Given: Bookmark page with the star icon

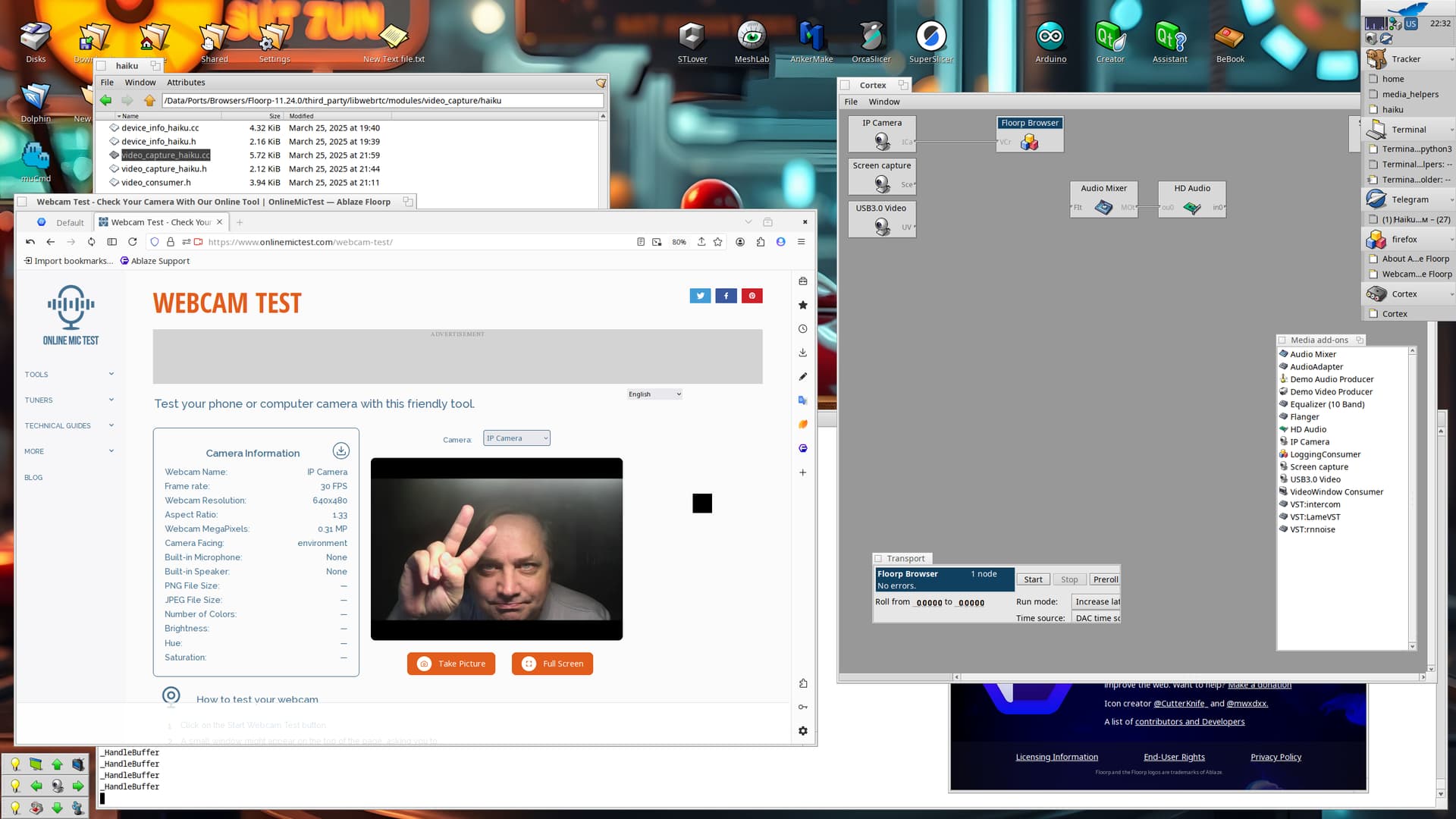Looking at the screenshot, I should 717,242.
